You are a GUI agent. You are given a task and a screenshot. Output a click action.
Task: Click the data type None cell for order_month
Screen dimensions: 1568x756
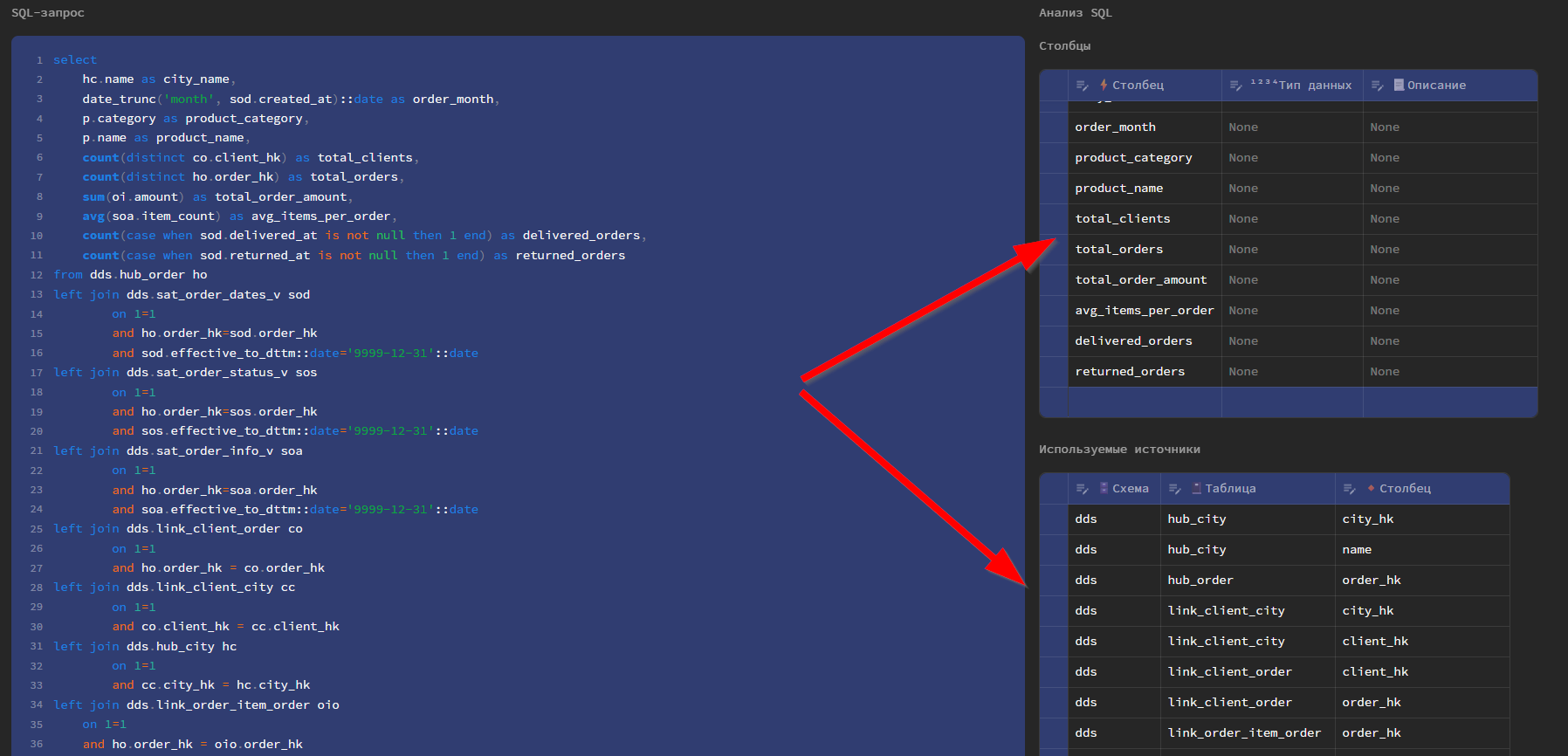(x=1292, y=127)
